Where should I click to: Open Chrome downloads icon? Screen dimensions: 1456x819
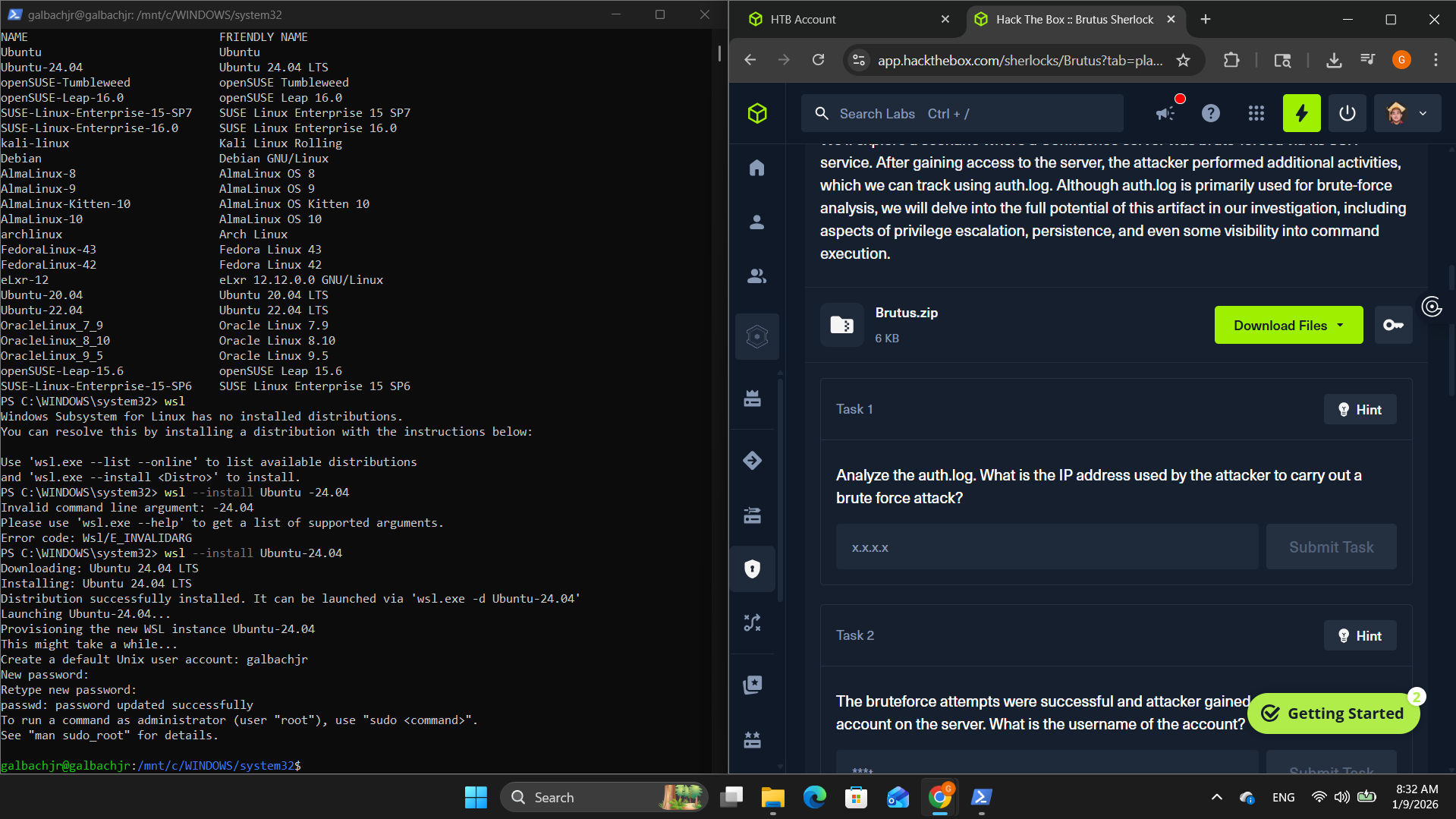tap(1334, 60)
